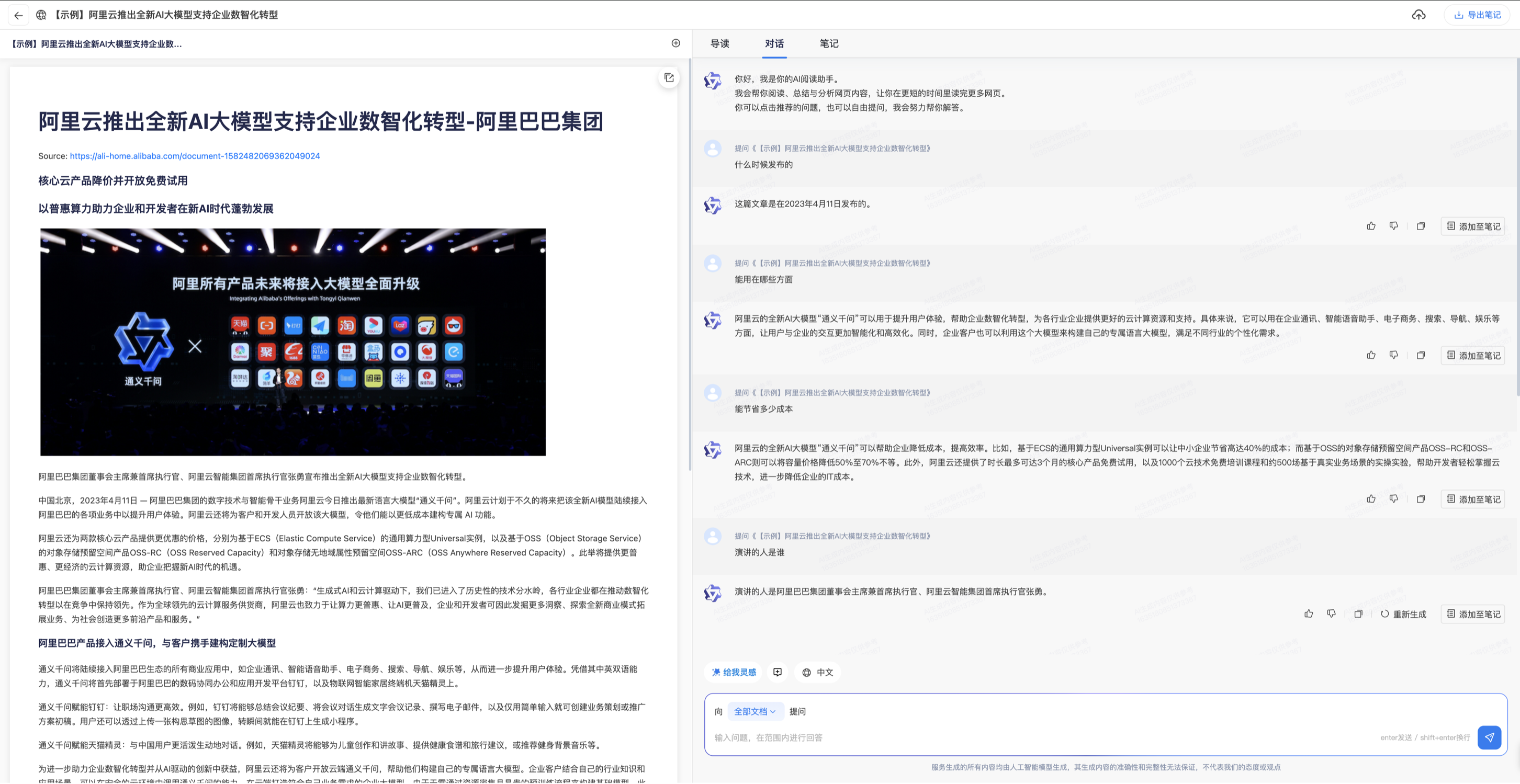Image resolution: width=1520 pixels, height=784 pixels.
Task: Copy the 2023年4月11日 answer
Action: coord(1421,226)
